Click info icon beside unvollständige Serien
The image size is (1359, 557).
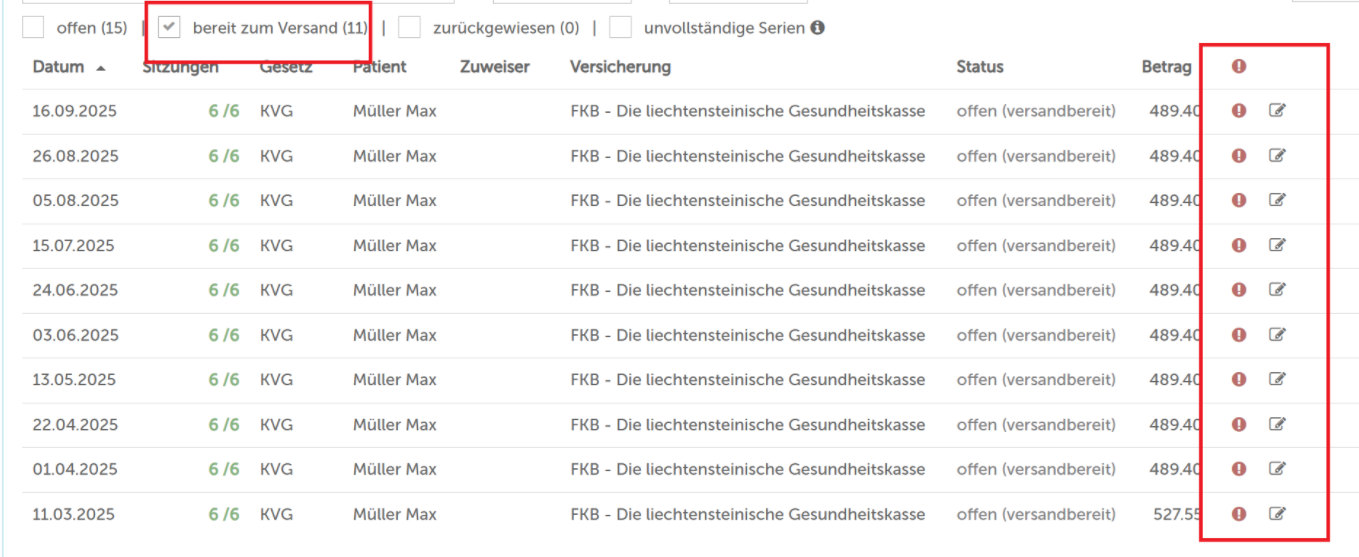click(x=817, y=28)
